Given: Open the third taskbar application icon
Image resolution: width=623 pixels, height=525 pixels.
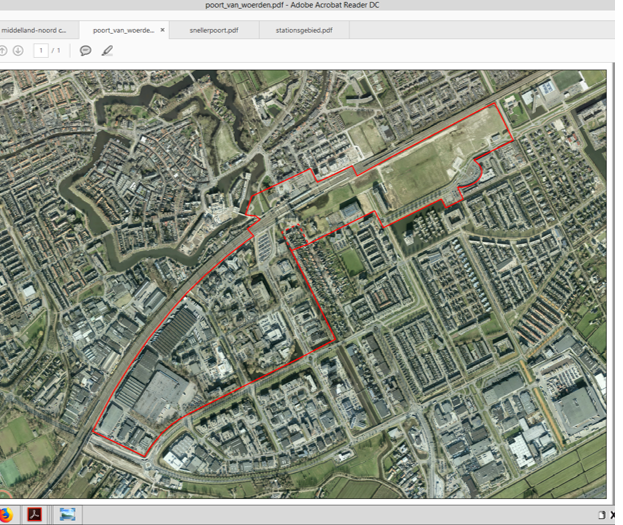Looking at the screenshot, I should pyautogui.click(x=68, y=515).
